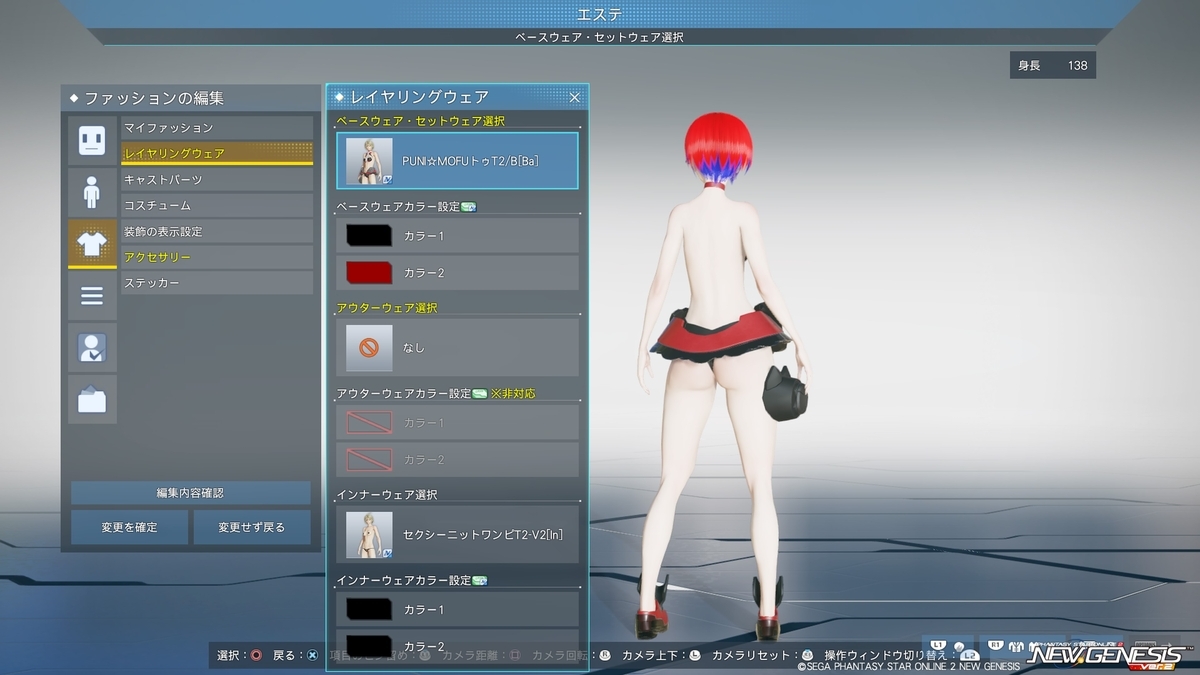Click the ベースウェアカラー設定 heading
This screenshot has width=1200, height=675.
tap(398, 207)
